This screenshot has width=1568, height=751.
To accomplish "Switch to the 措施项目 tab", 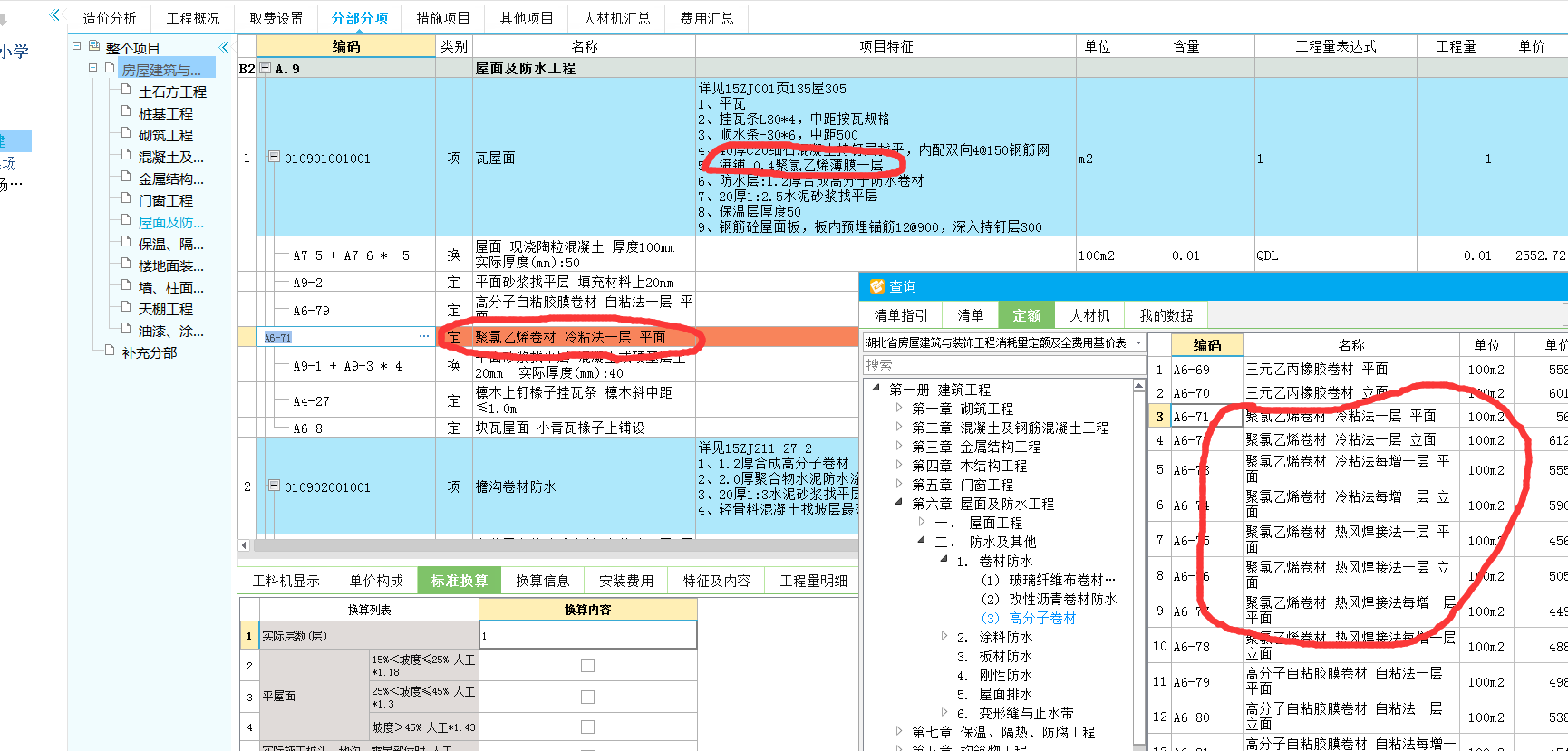I will [x=443, y=18].
